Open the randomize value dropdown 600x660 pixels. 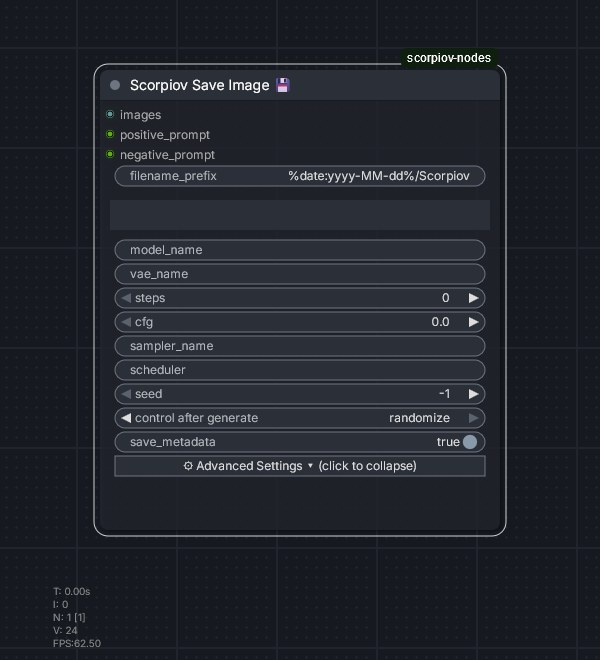(x=419, y=418)
